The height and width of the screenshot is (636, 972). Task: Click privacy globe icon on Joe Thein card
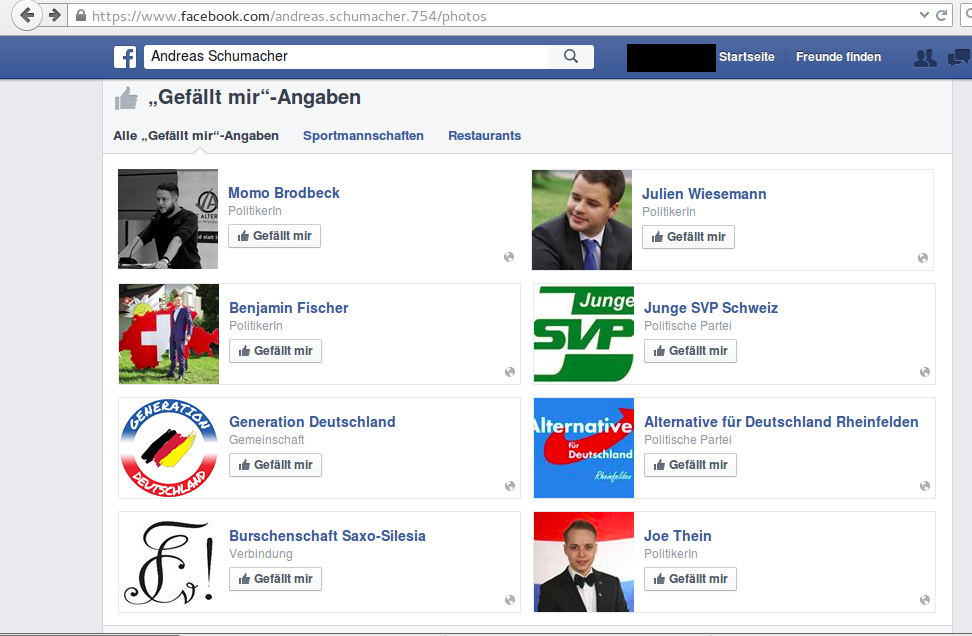coord(925,600)
